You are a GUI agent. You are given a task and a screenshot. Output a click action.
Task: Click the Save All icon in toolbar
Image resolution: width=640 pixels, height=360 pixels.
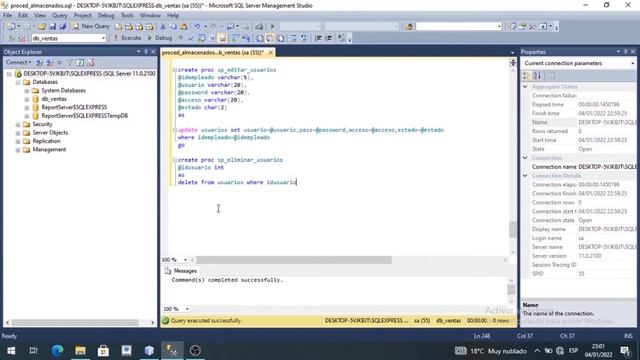(62, 27)
